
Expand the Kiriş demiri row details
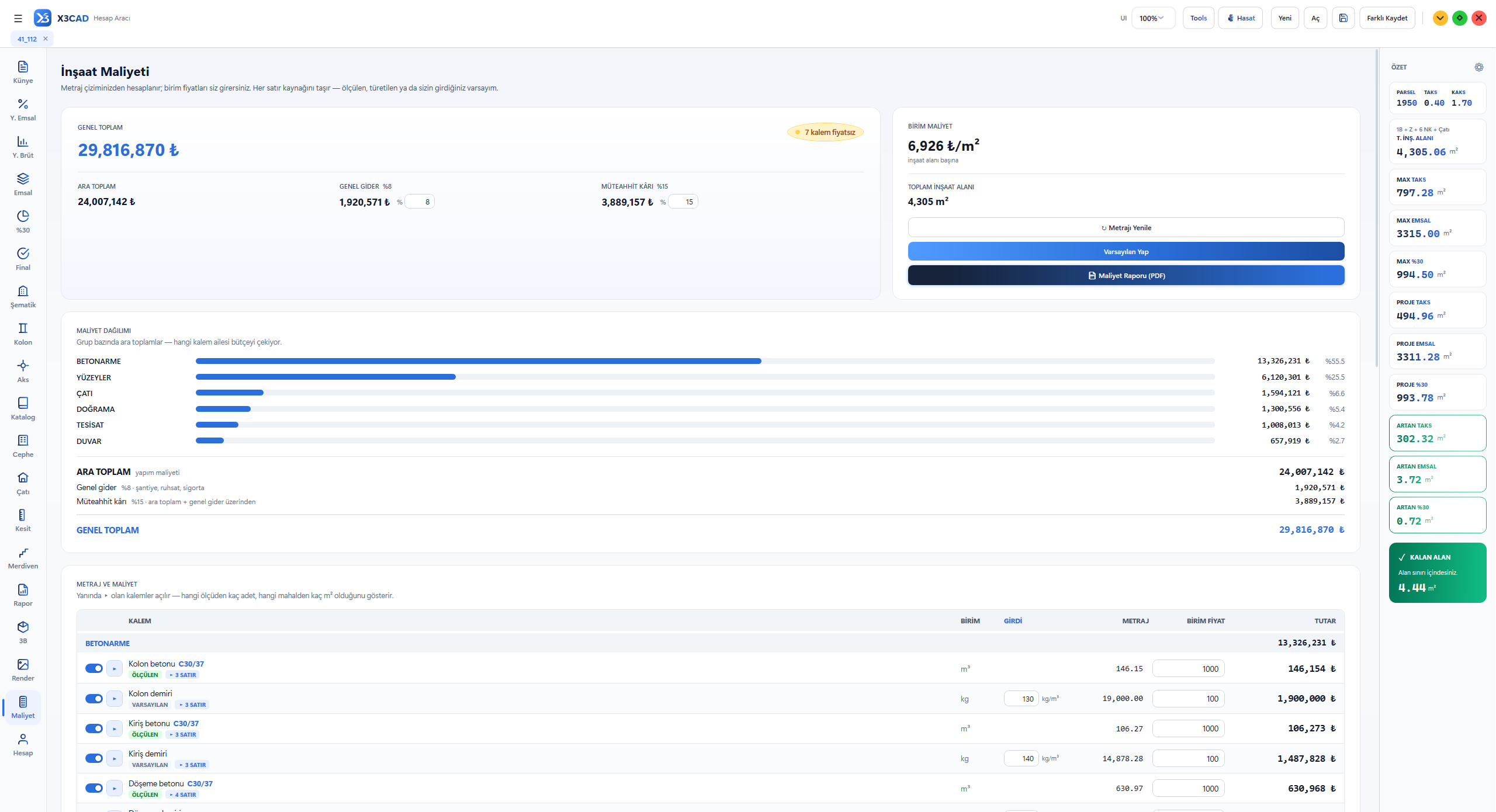(115, 758)
